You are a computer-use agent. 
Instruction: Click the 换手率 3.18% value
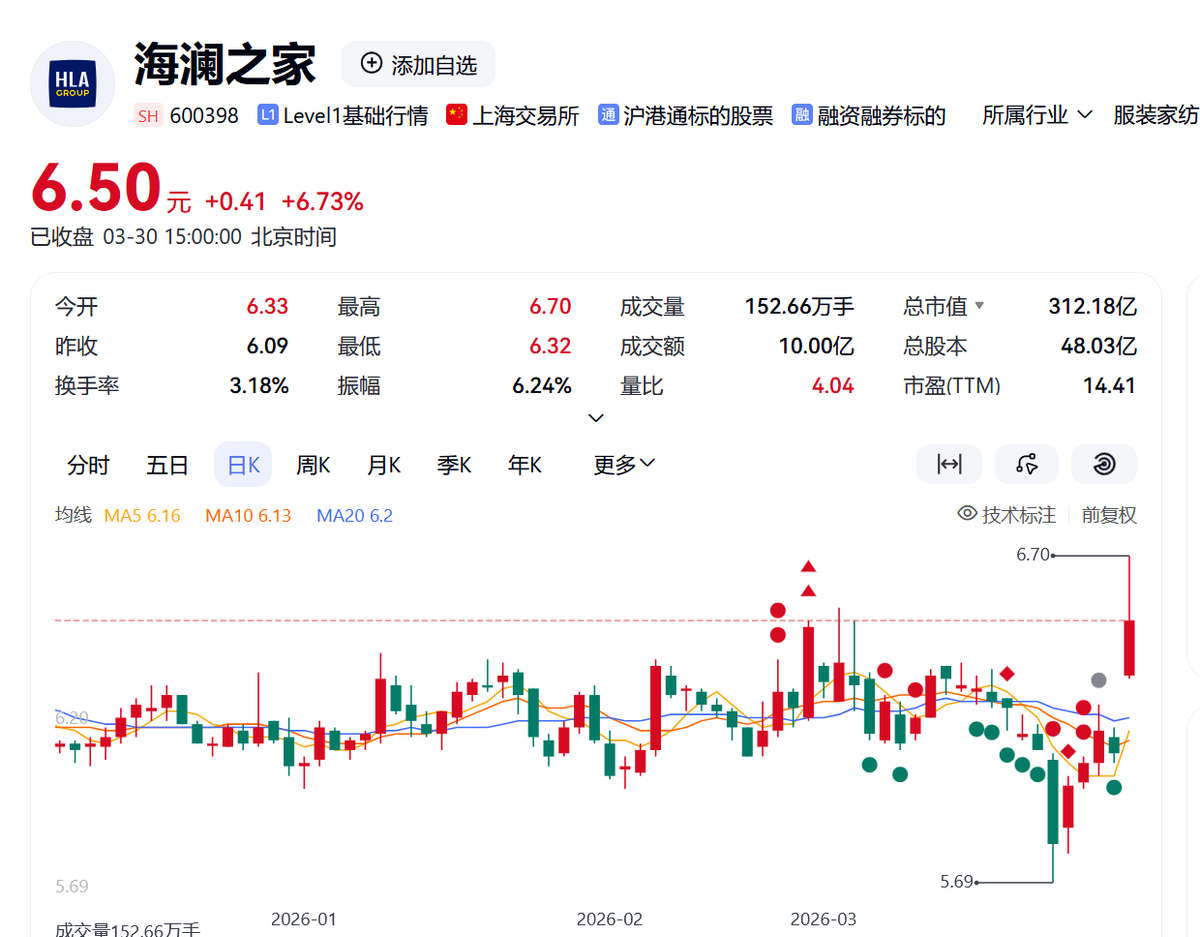pyautogui.click(x=259, y=385)
